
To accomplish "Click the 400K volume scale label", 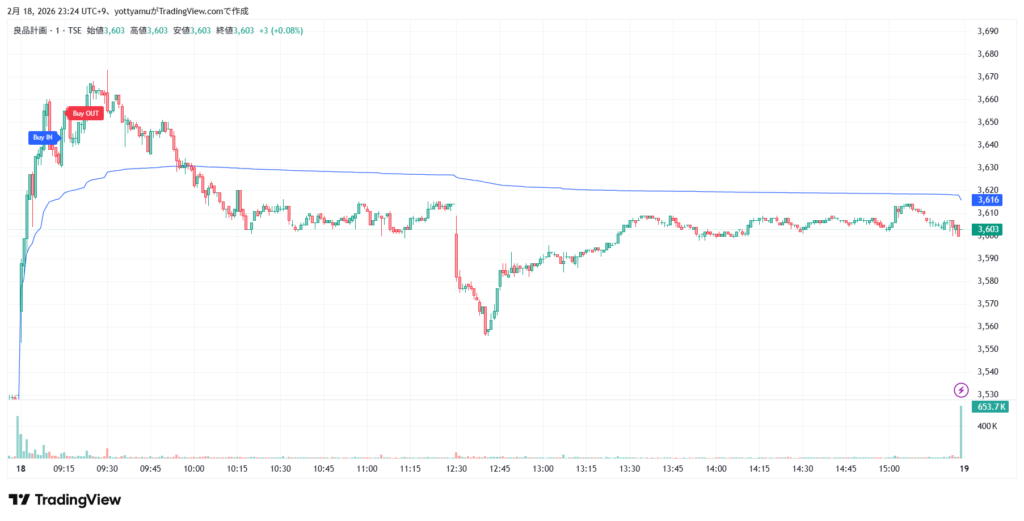I will tap(985, 426).
